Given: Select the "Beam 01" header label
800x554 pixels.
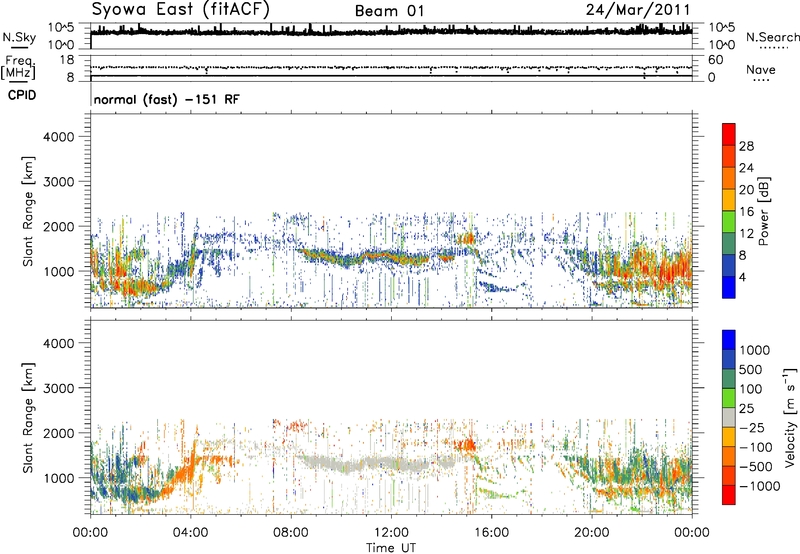Looking at the screenshot, I should point(389,11).
